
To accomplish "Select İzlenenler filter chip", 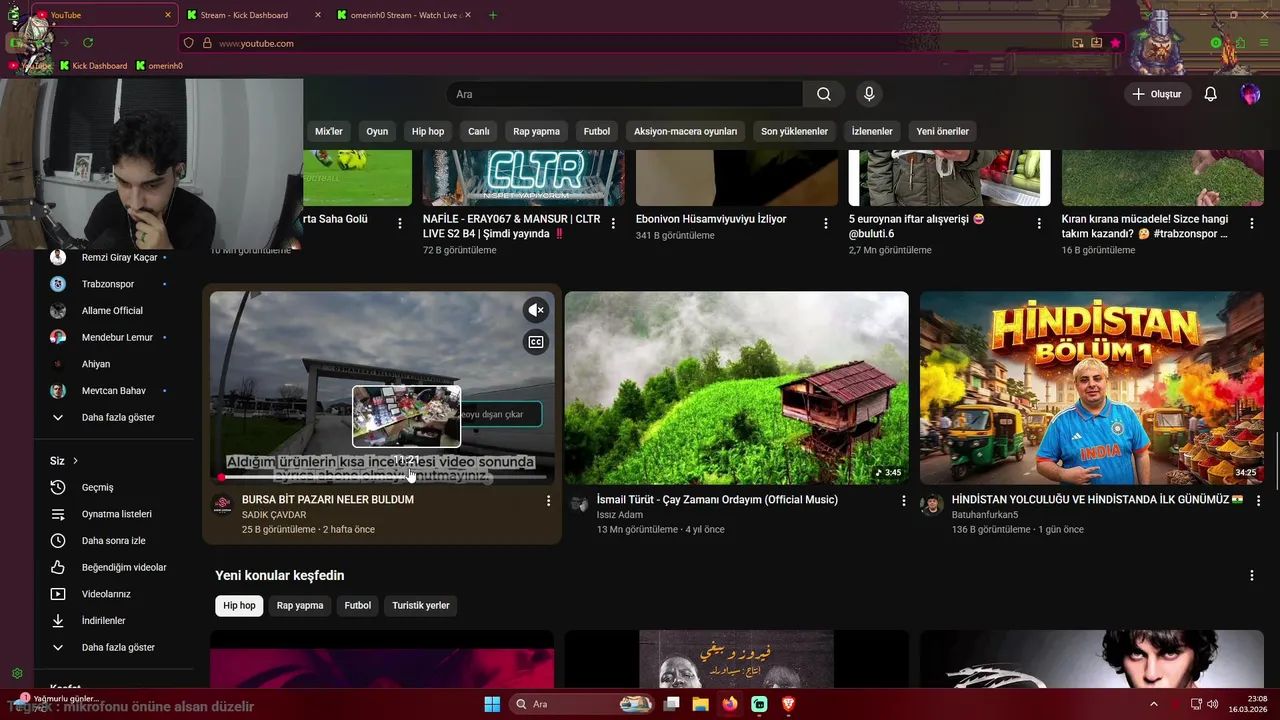I will tap(872, 131).
